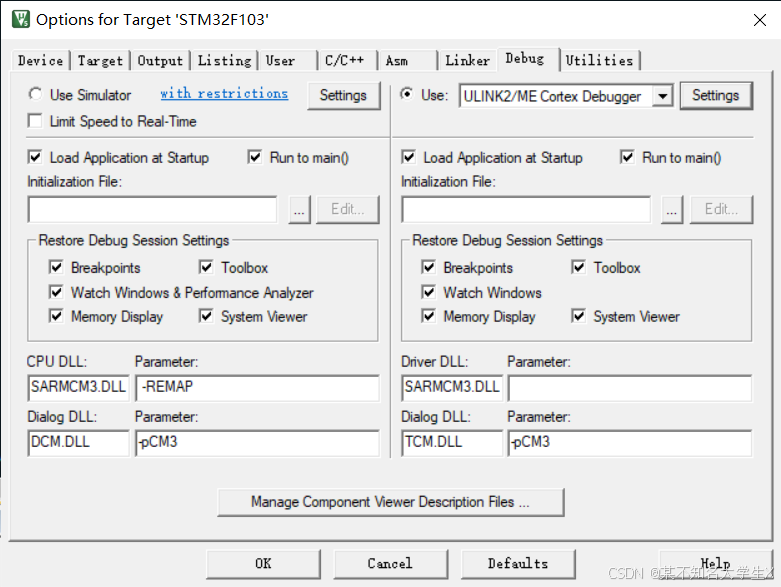Select the Debug tab
The width and height of the screenshot is (781, 587).
tap(527, 59)
